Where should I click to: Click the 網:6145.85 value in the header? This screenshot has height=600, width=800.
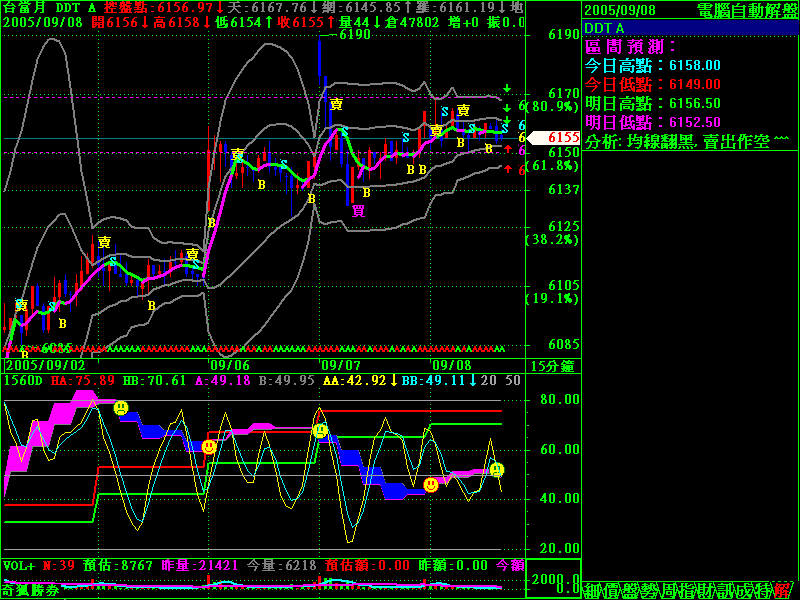tap(361, 8)
